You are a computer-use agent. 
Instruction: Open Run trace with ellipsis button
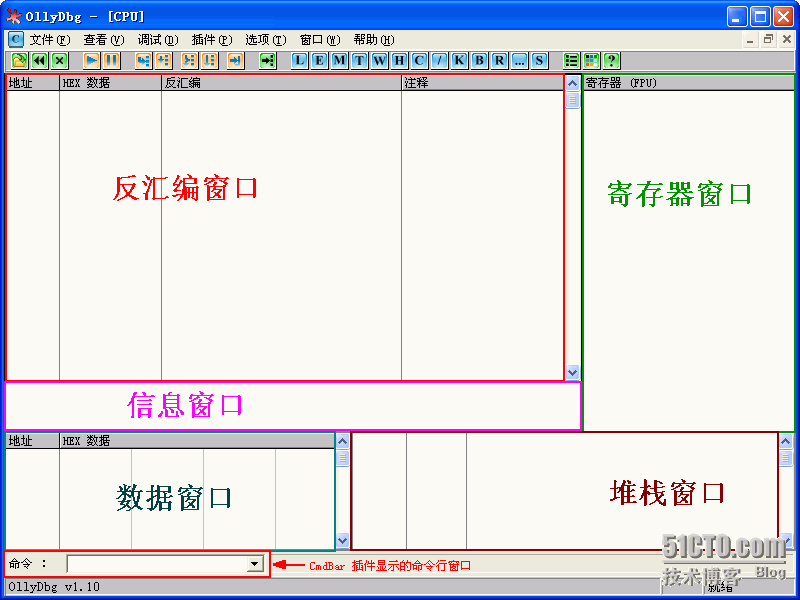coord(519,61)
